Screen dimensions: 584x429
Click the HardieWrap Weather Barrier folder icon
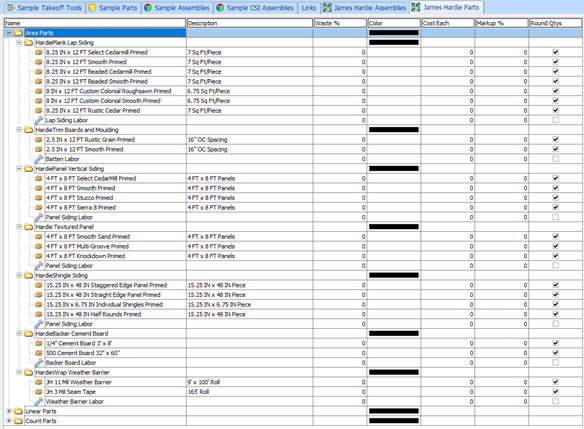tap(29, 372)
